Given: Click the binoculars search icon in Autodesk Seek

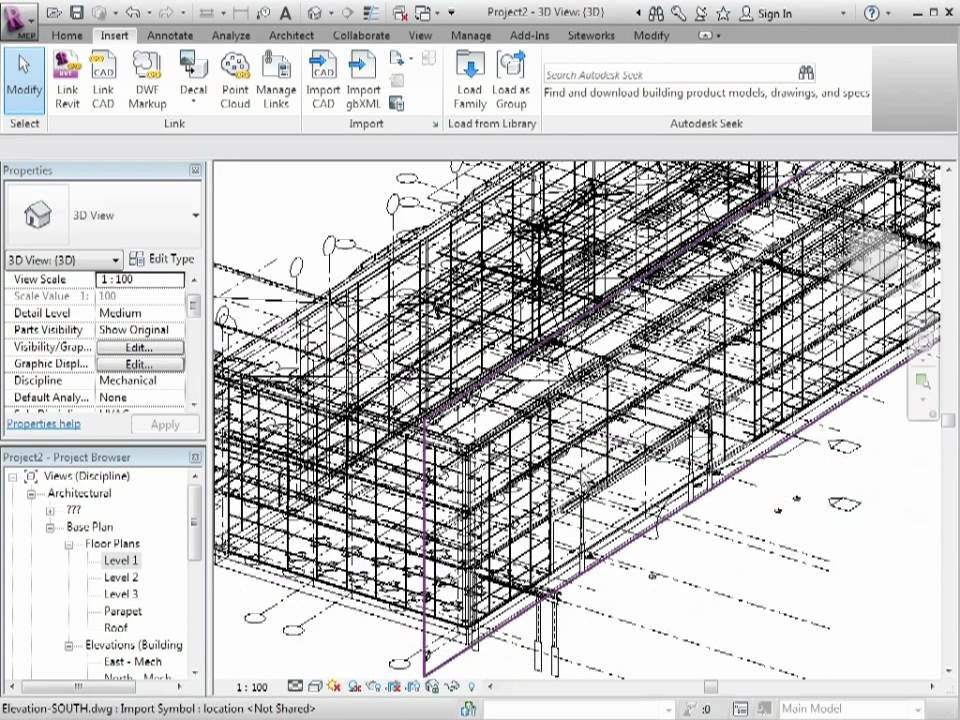Looking at the screenshot, I should pos(806,73).
